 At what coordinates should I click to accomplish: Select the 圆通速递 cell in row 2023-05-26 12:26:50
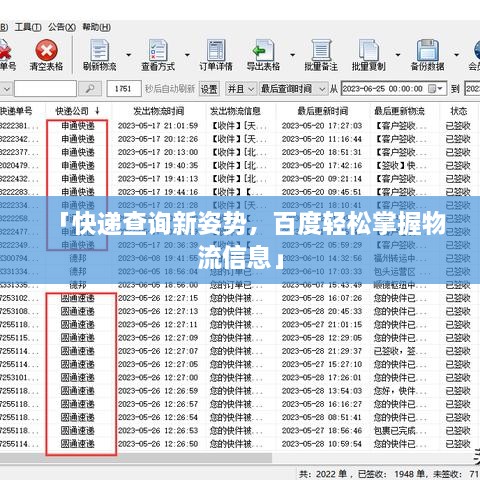[x=78, y=444]
